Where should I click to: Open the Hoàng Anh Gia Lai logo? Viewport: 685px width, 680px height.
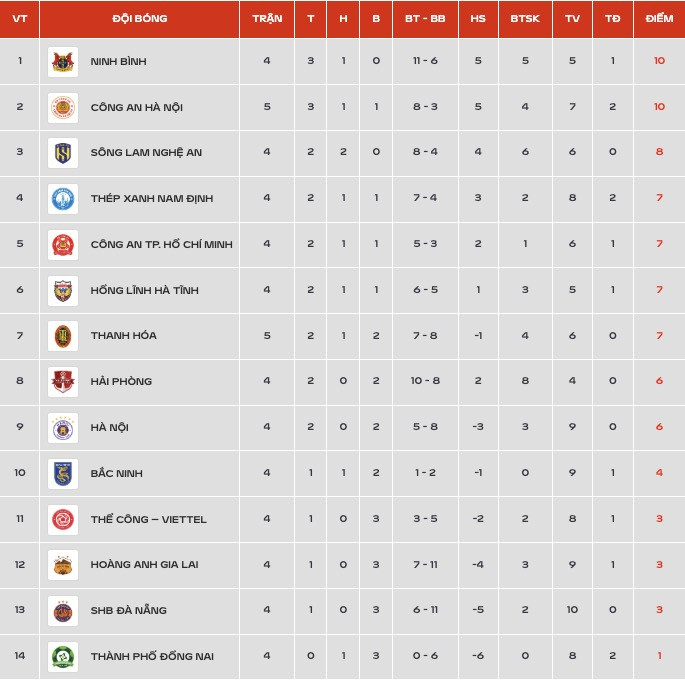tap(63, 565)
